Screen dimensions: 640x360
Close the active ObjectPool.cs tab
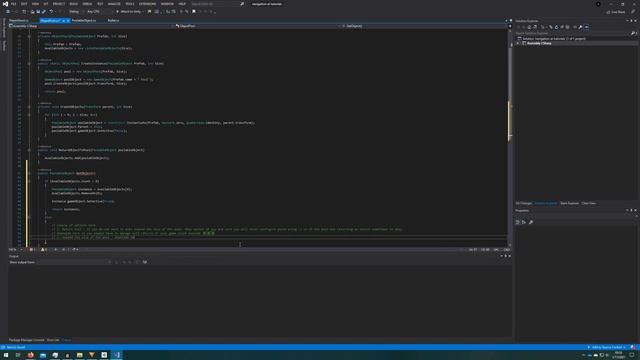(x=68, y=20)
